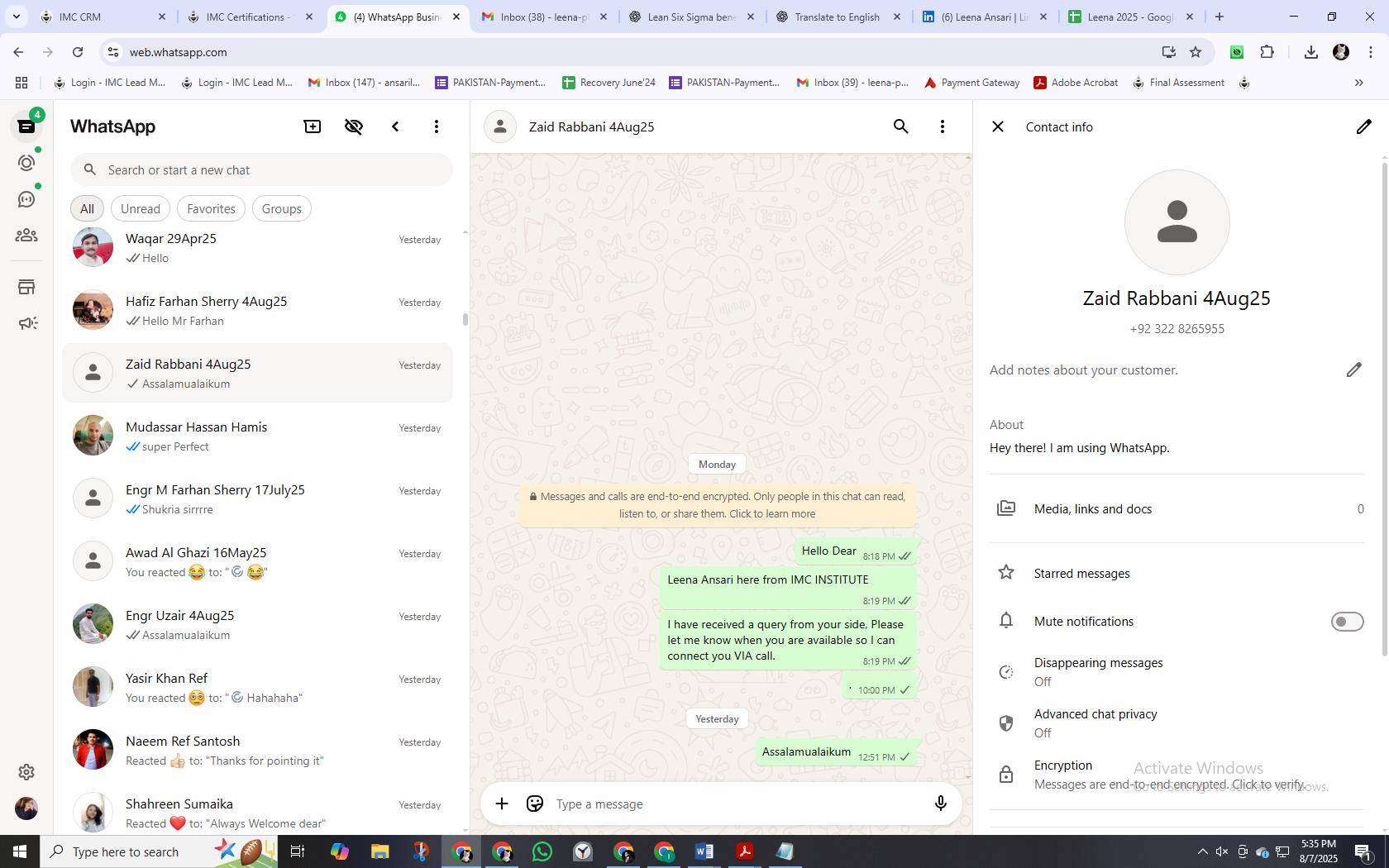Click the back chevron in chat list header
This screenshot has height=868, width=1389.
[x=395, y=126]
